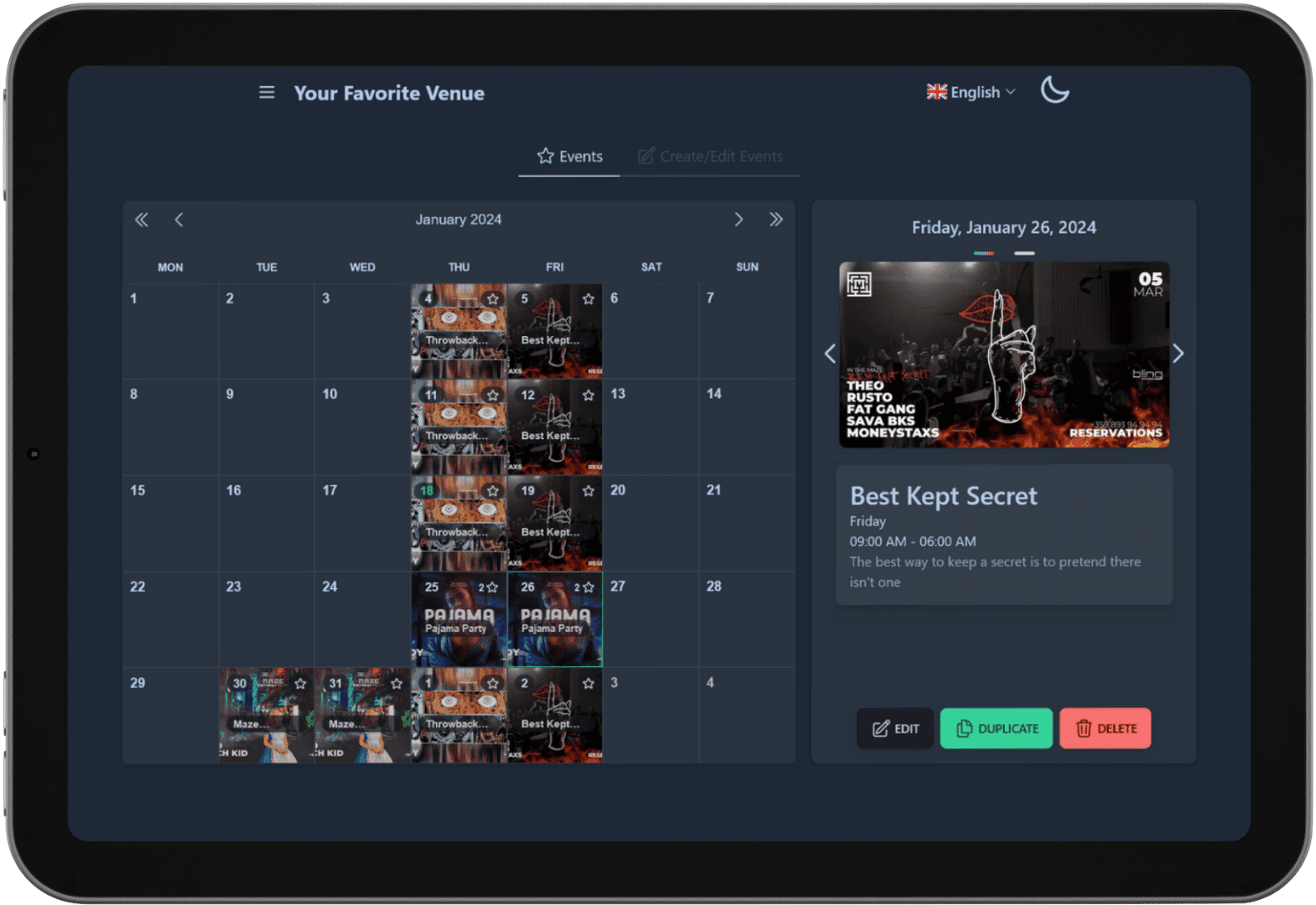This screenshot has height=905, width=1316.
Task: Switch to the Events tab
Action: [569, 157]
